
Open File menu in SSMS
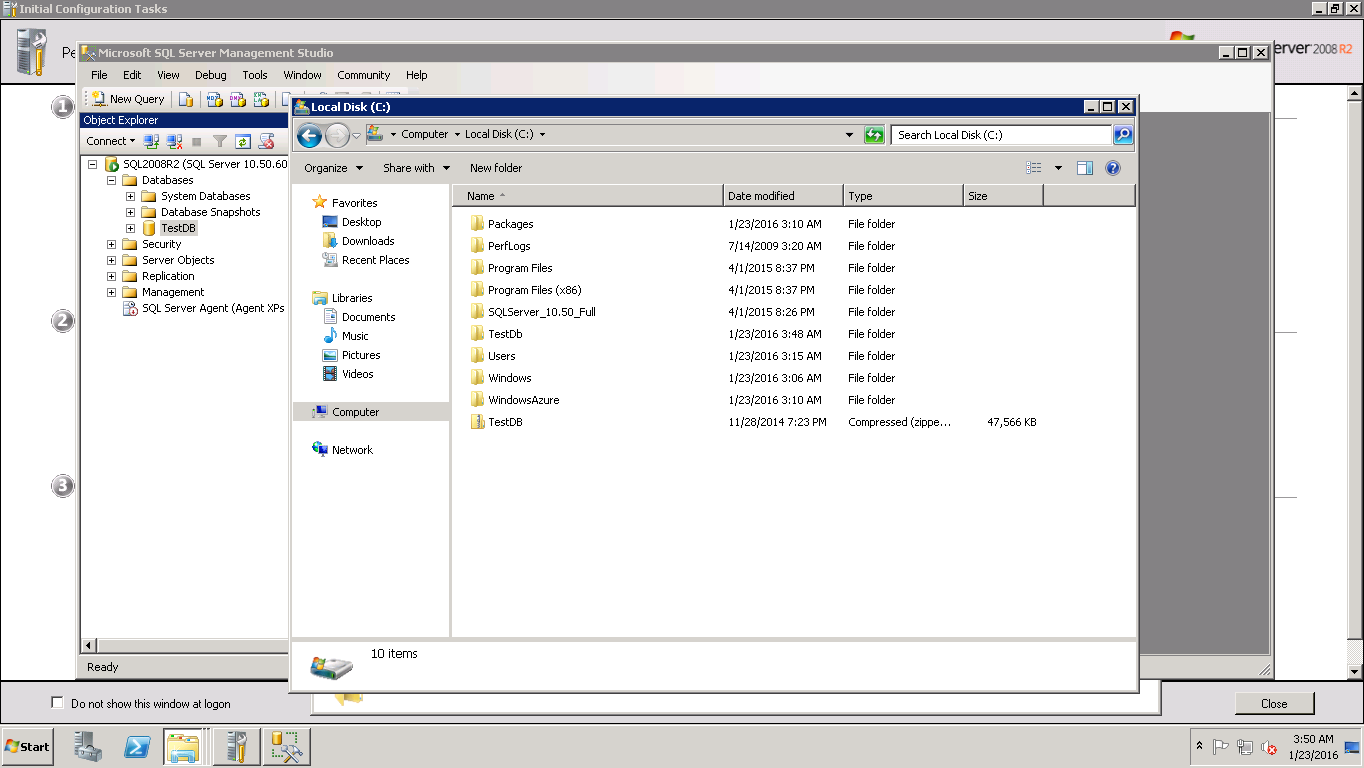click(x=99, y=75)
